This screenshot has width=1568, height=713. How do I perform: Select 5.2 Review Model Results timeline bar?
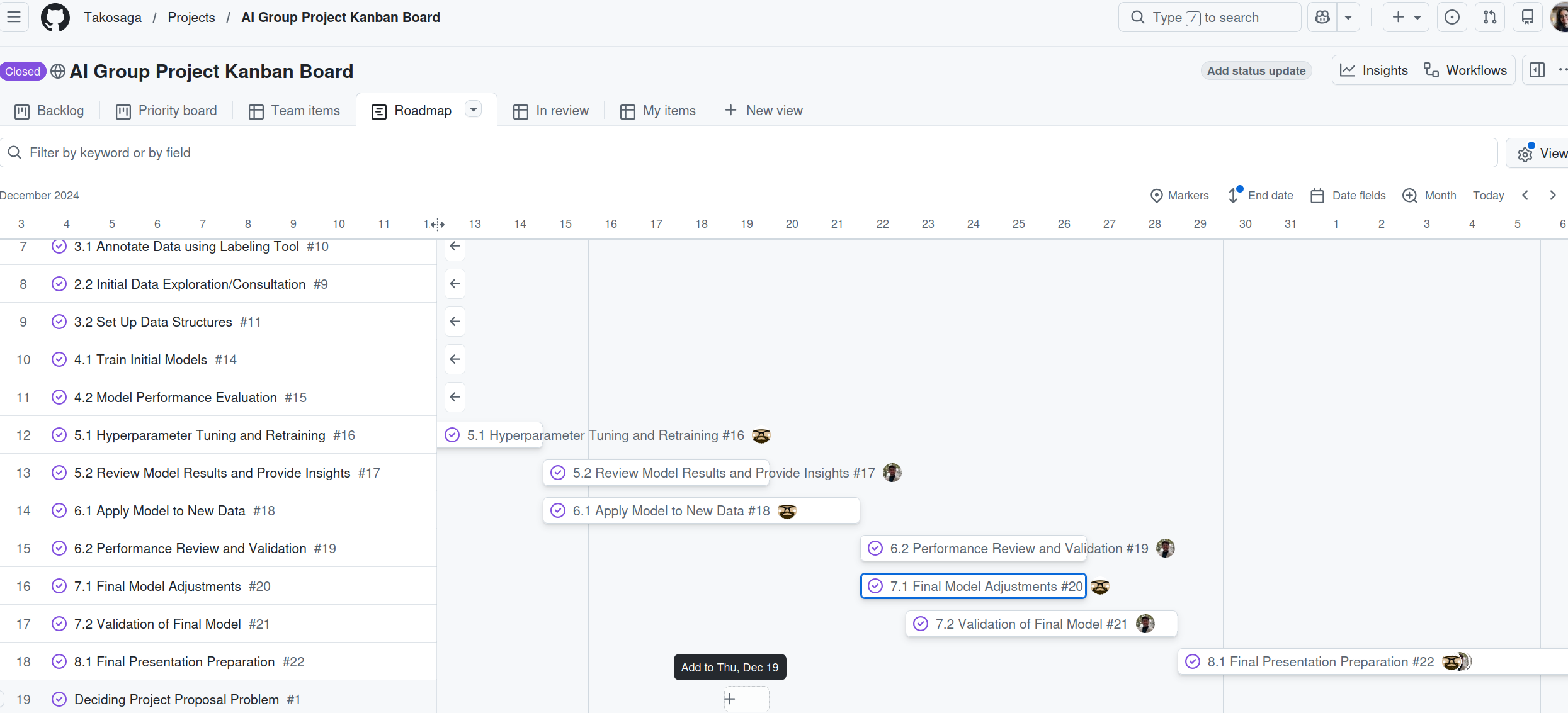[656, 473]
